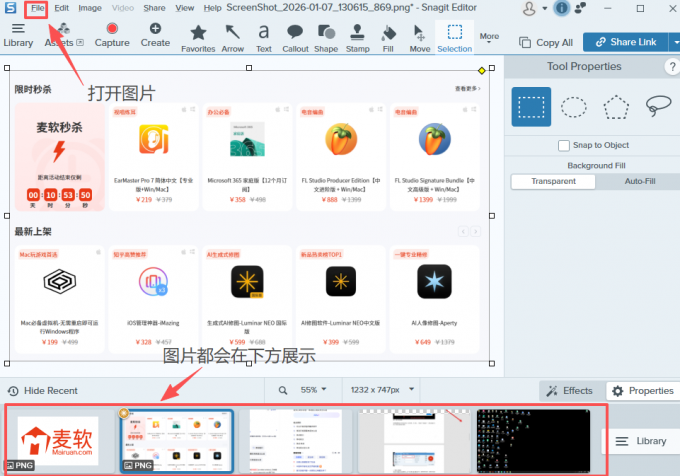Open the Help menu
This screenshot has height=476, width=680.
click(212, 8)
